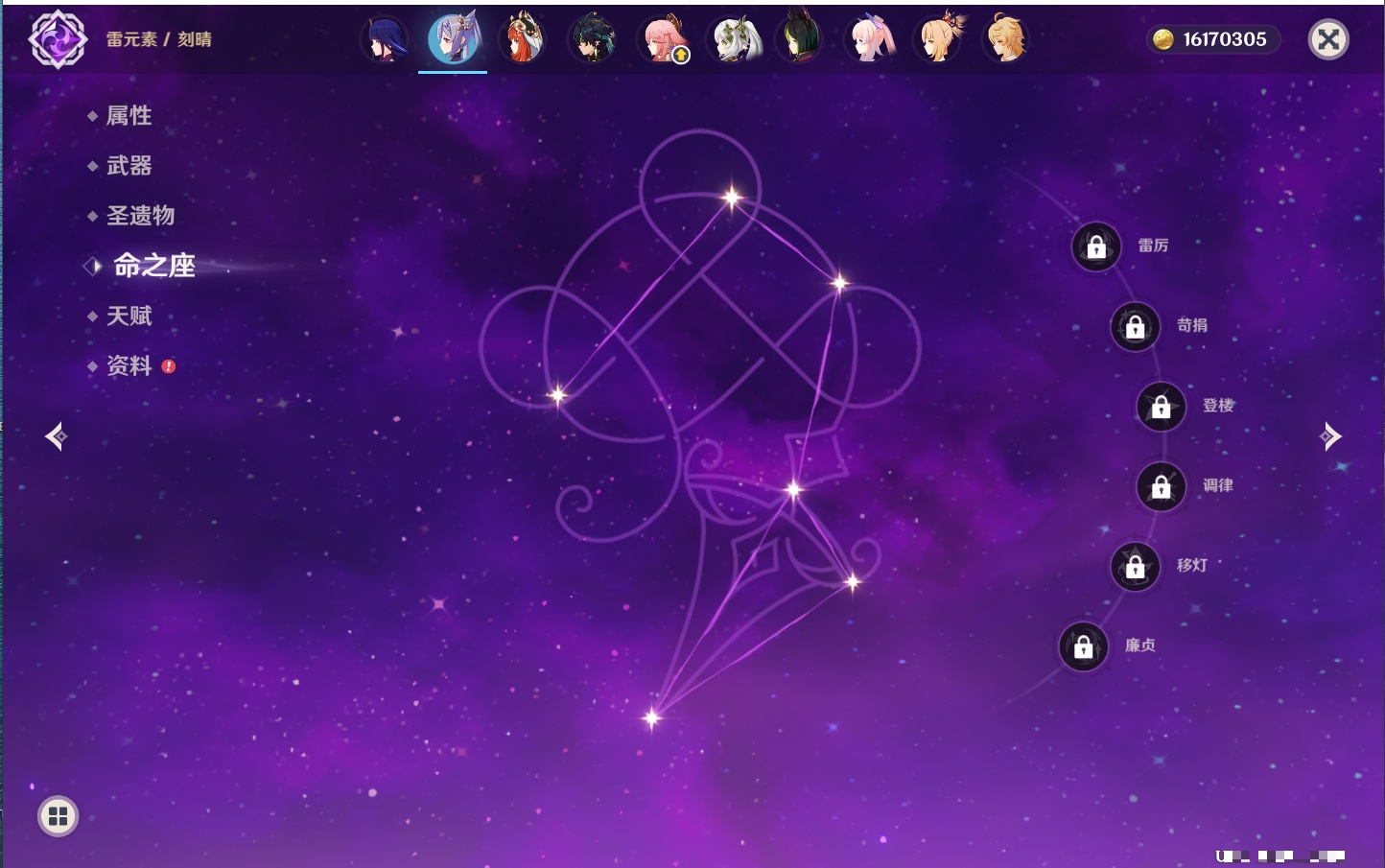
Task: Open the 属性 attributes menu
Action: pyautogui.click(x=129, y=116)
